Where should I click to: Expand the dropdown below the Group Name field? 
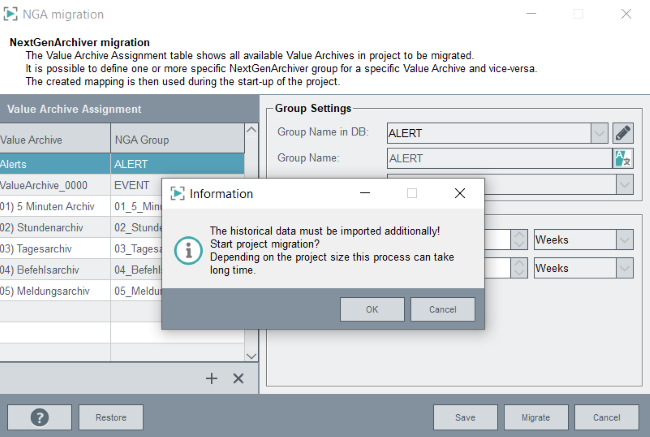point(625,185)
